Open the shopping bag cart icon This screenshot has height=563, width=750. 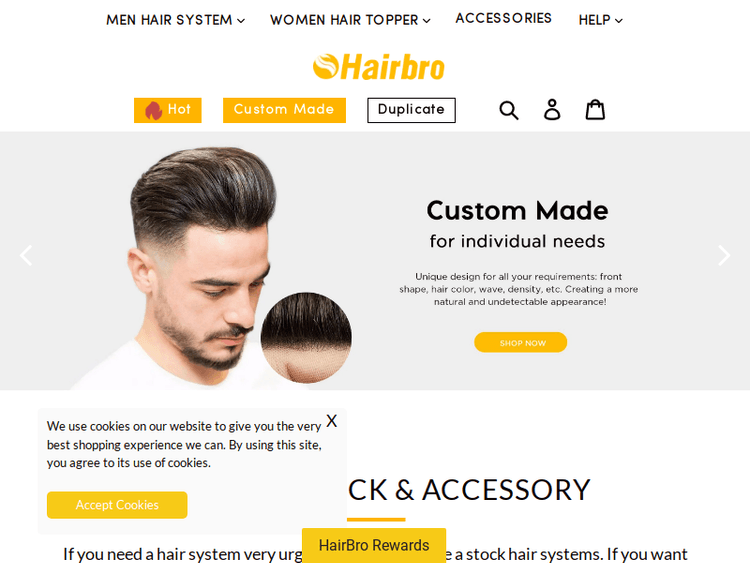tap(595, 110)
